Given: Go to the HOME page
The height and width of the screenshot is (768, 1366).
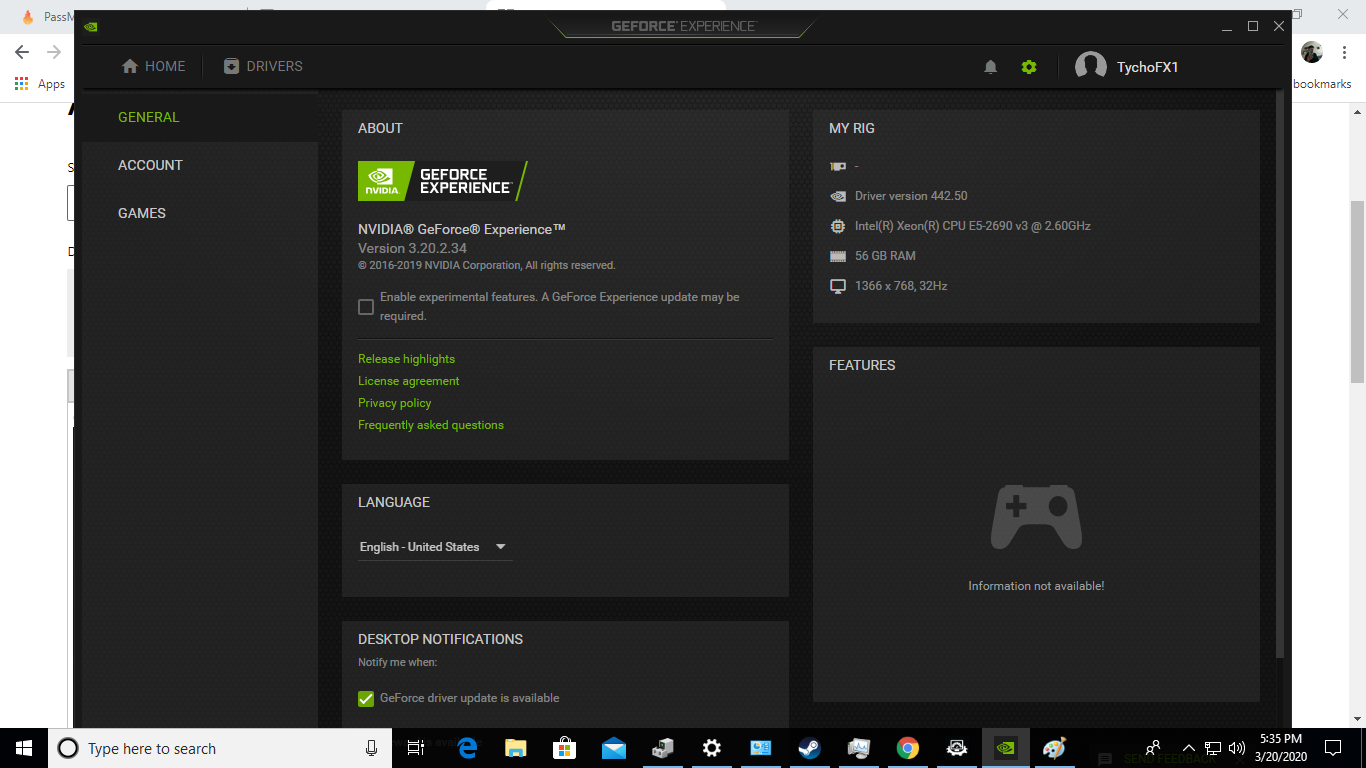Looking at the screenshot, I should point(154,66).
